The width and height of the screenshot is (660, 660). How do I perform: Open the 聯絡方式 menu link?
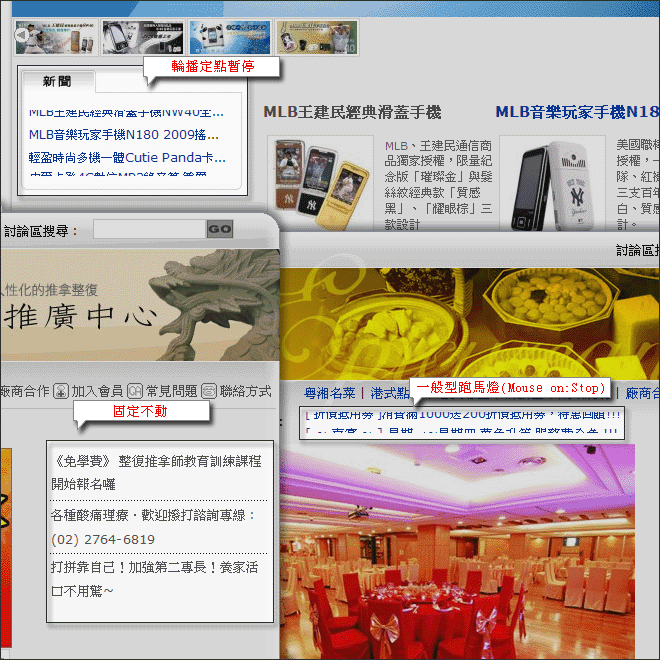coord(245,391)
